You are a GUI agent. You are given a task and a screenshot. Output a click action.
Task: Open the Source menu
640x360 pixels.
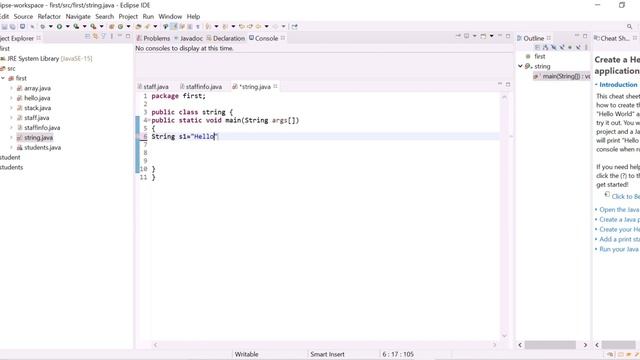[x=23, y=16]
